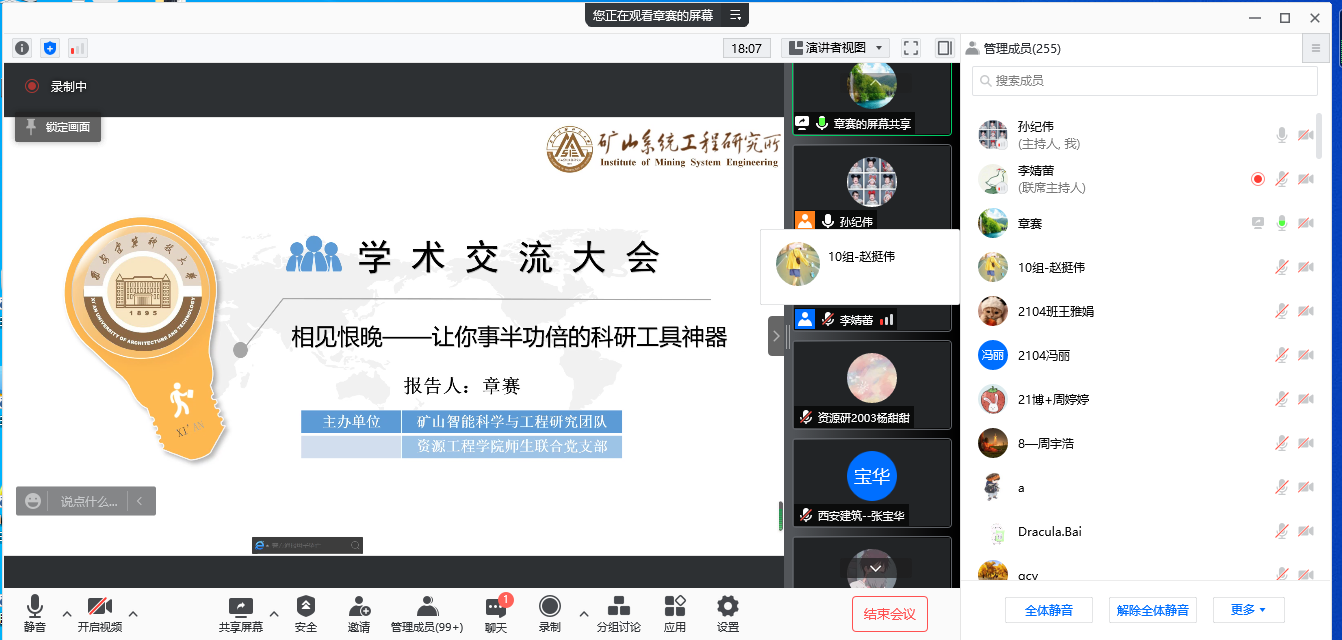Open the 安全 security options

(305, 610)
